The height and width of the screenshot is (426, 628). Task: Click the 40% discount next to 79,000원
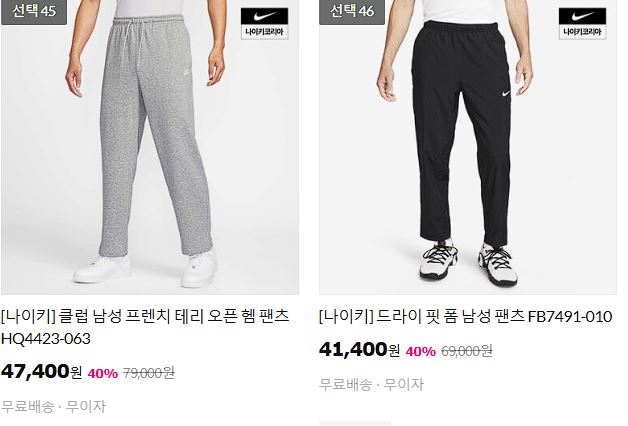tap(103, 374)
